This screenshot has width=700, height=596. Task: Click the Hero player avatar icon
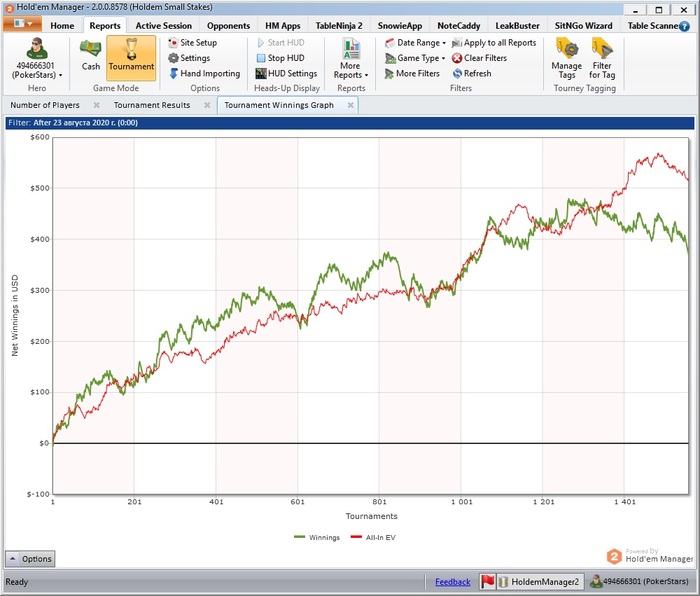pyautogui.click(x=37, y=48)
